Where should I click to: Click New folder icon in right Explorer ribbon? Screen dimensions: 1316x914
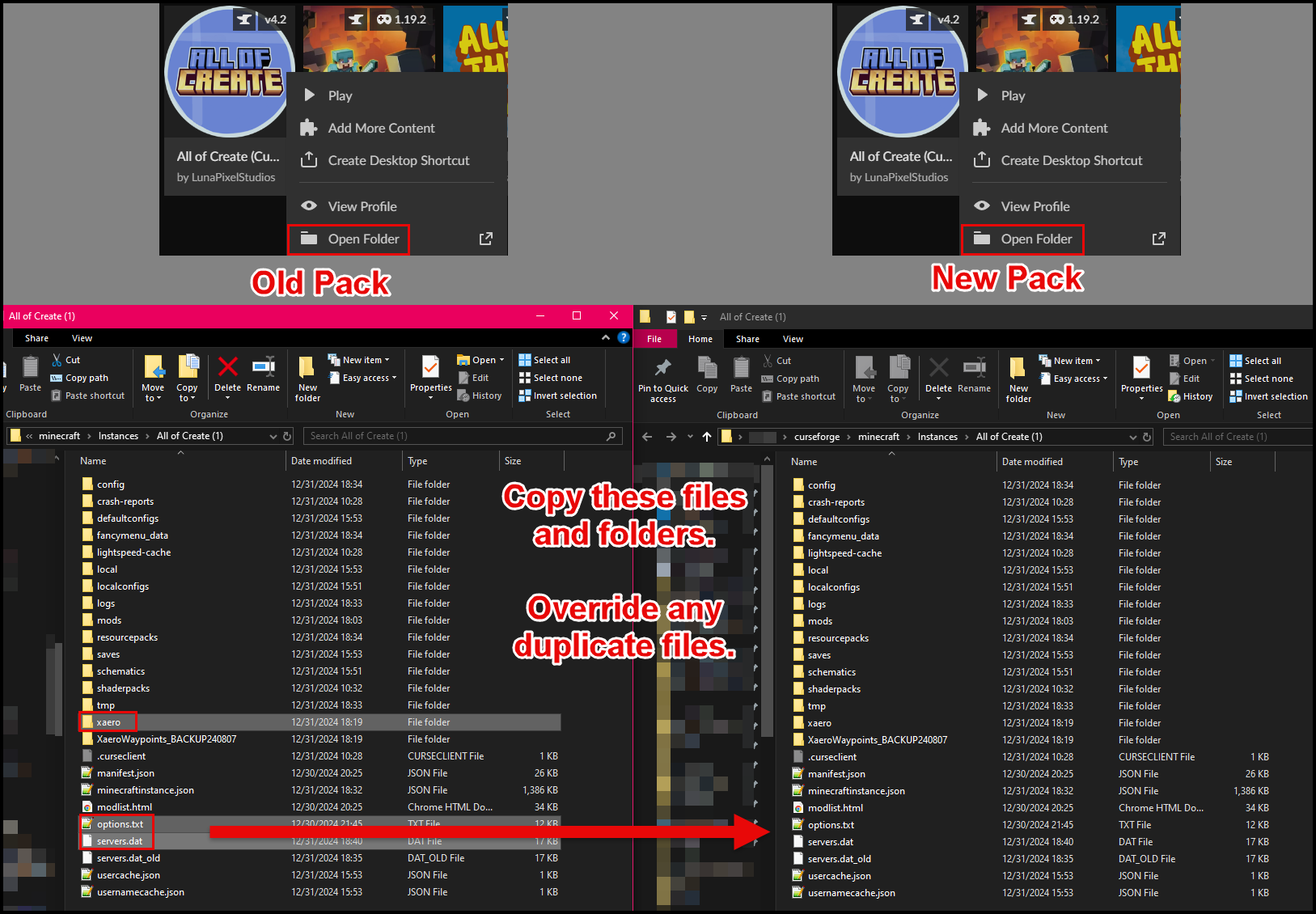pos(1018,370)
